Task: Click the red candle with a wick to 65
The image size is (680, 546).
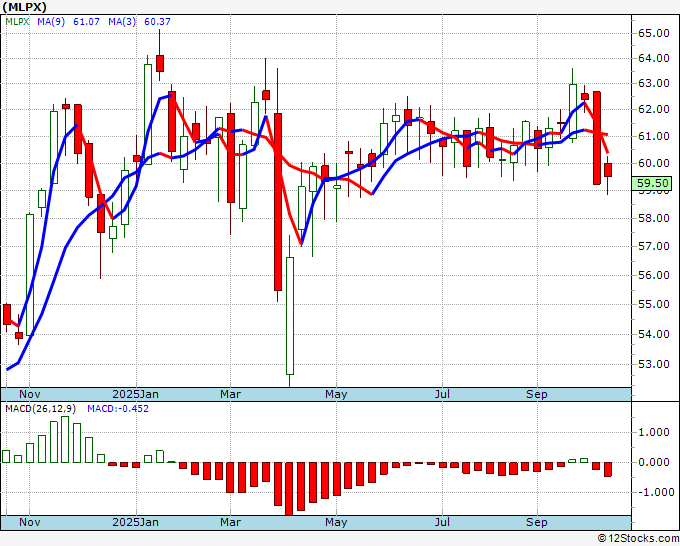Action: pos(160,63)
